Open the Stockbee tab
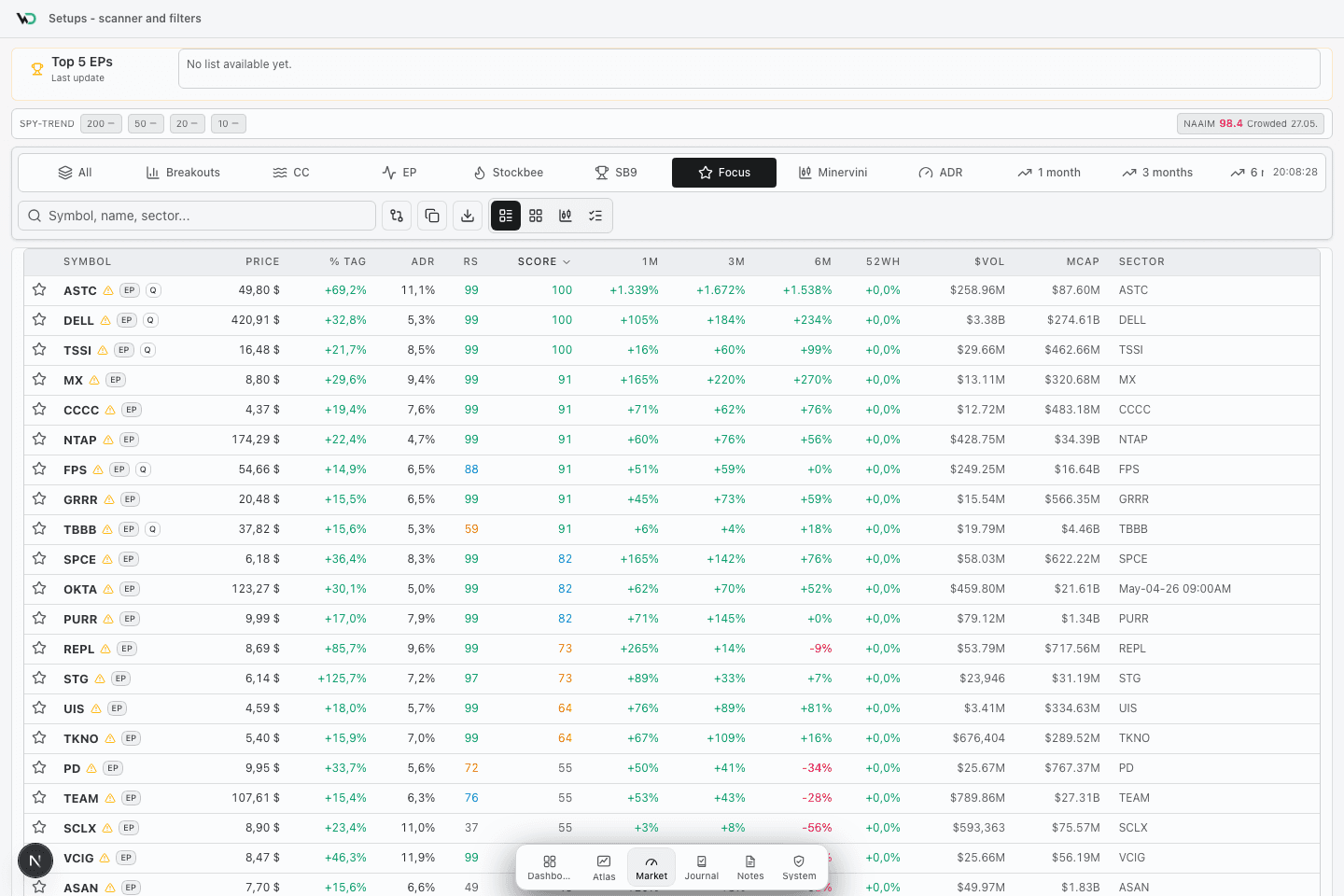This screenshot has width=1344, height=896. click(x=508, y=173)
